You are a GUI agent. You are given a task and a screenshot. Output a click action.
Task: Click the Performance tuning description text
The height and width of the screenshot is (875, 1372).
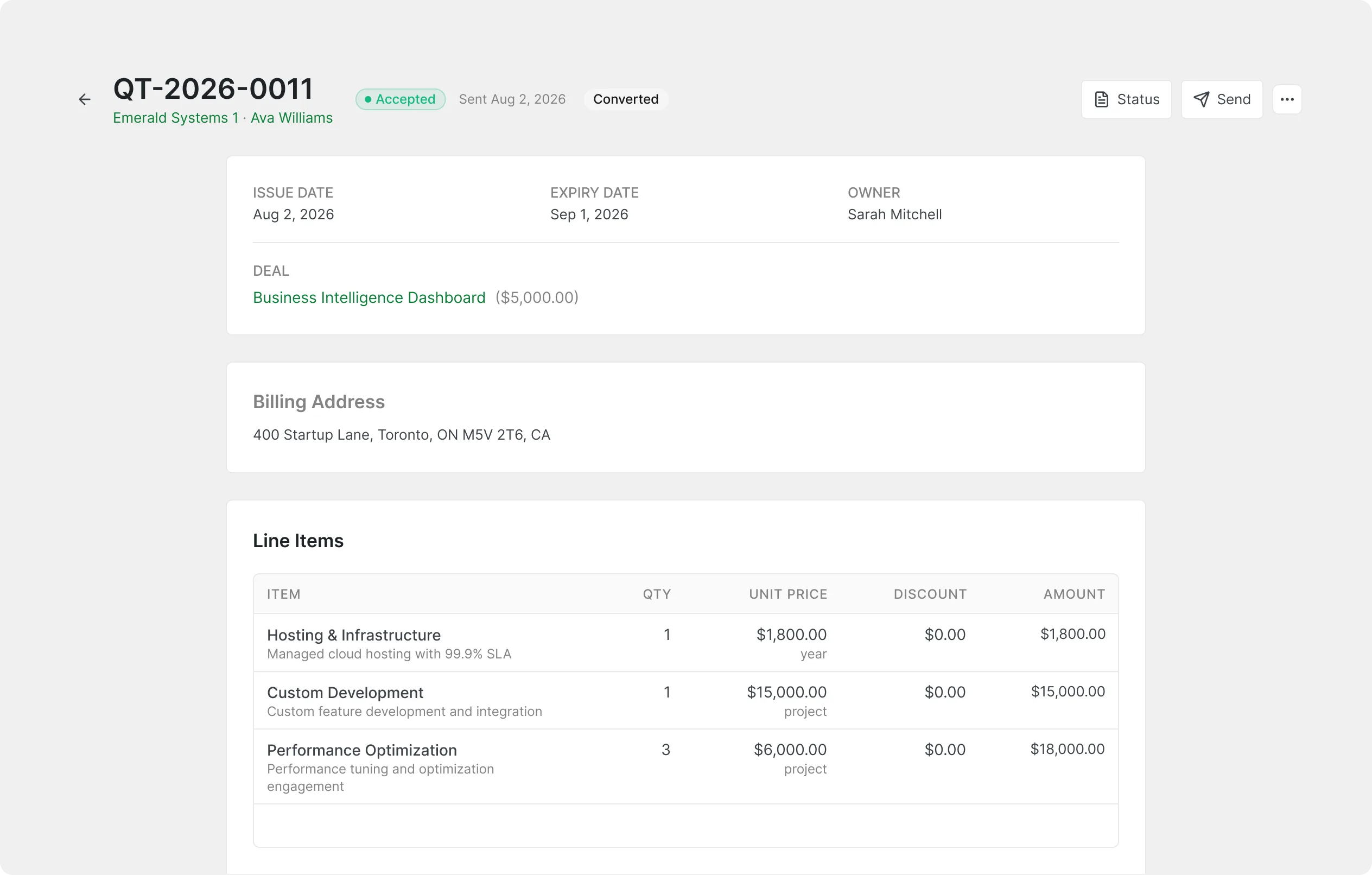click(x=380, y=777)
